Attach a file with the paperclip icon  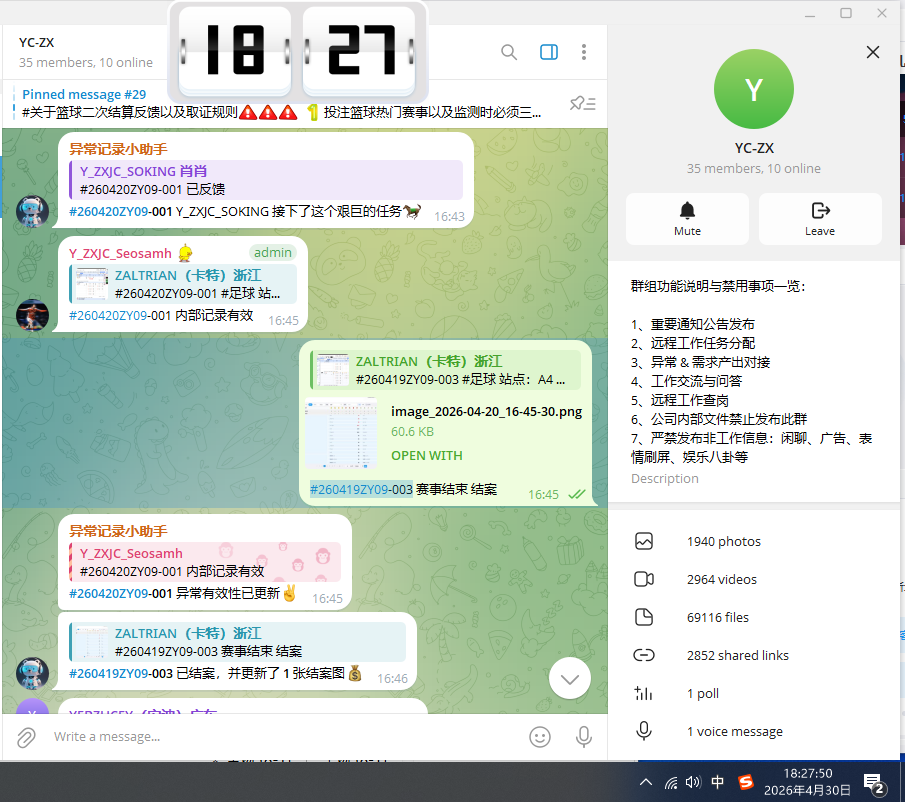26,737
